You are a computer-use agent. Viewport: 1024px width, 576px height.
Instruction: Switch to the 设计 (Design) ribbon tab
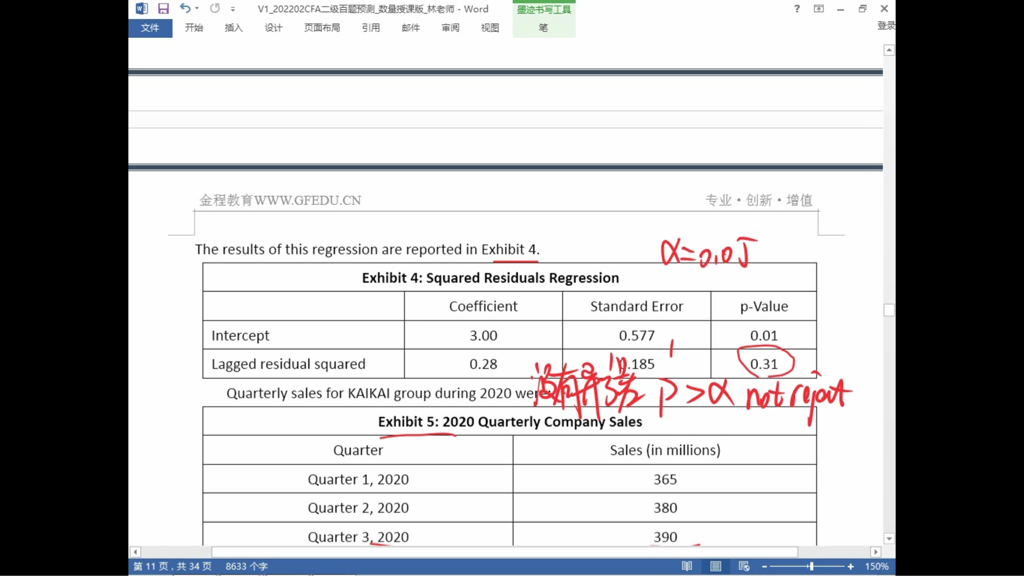273,27
